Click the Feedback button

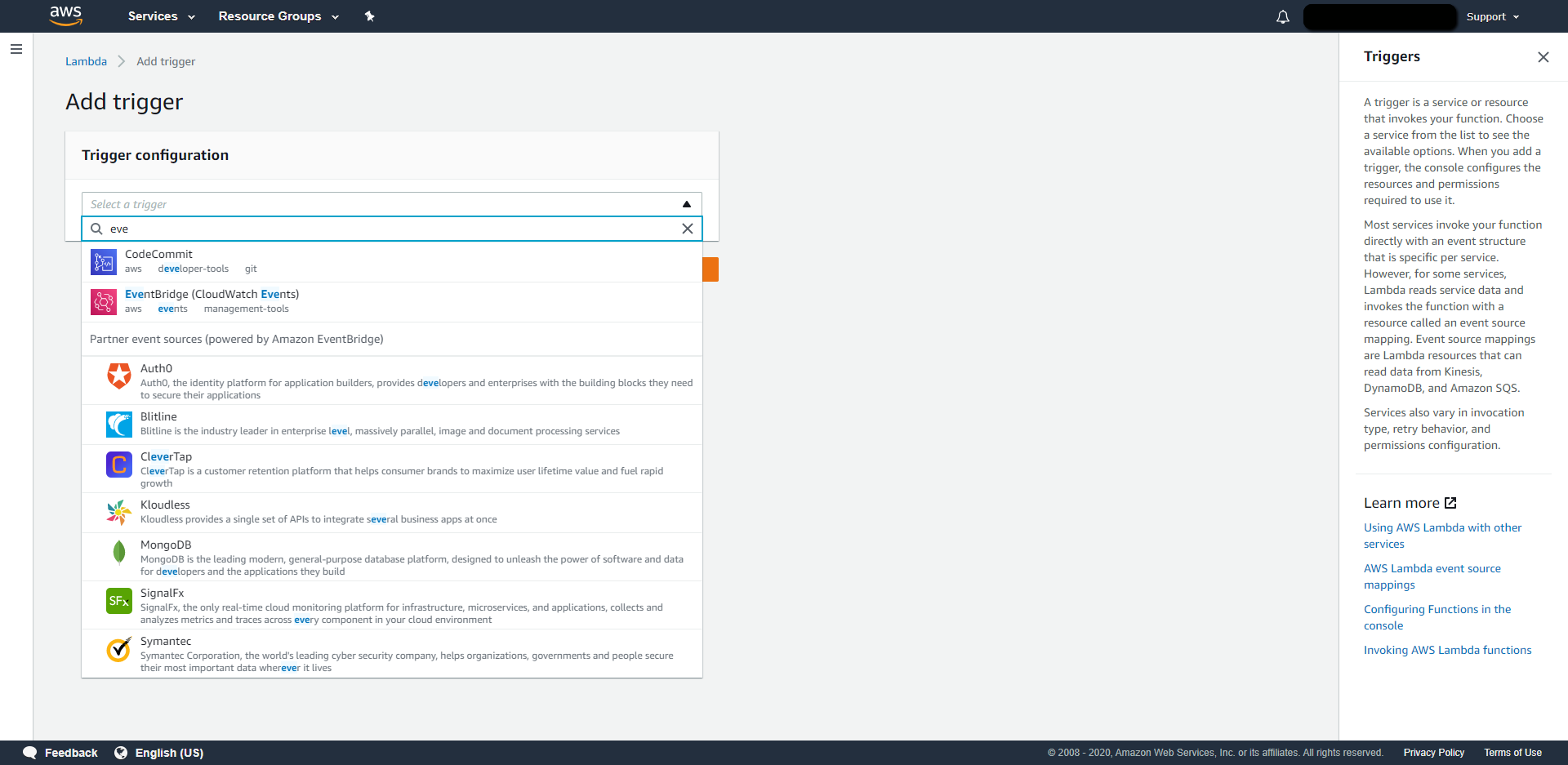click(60, 753)
